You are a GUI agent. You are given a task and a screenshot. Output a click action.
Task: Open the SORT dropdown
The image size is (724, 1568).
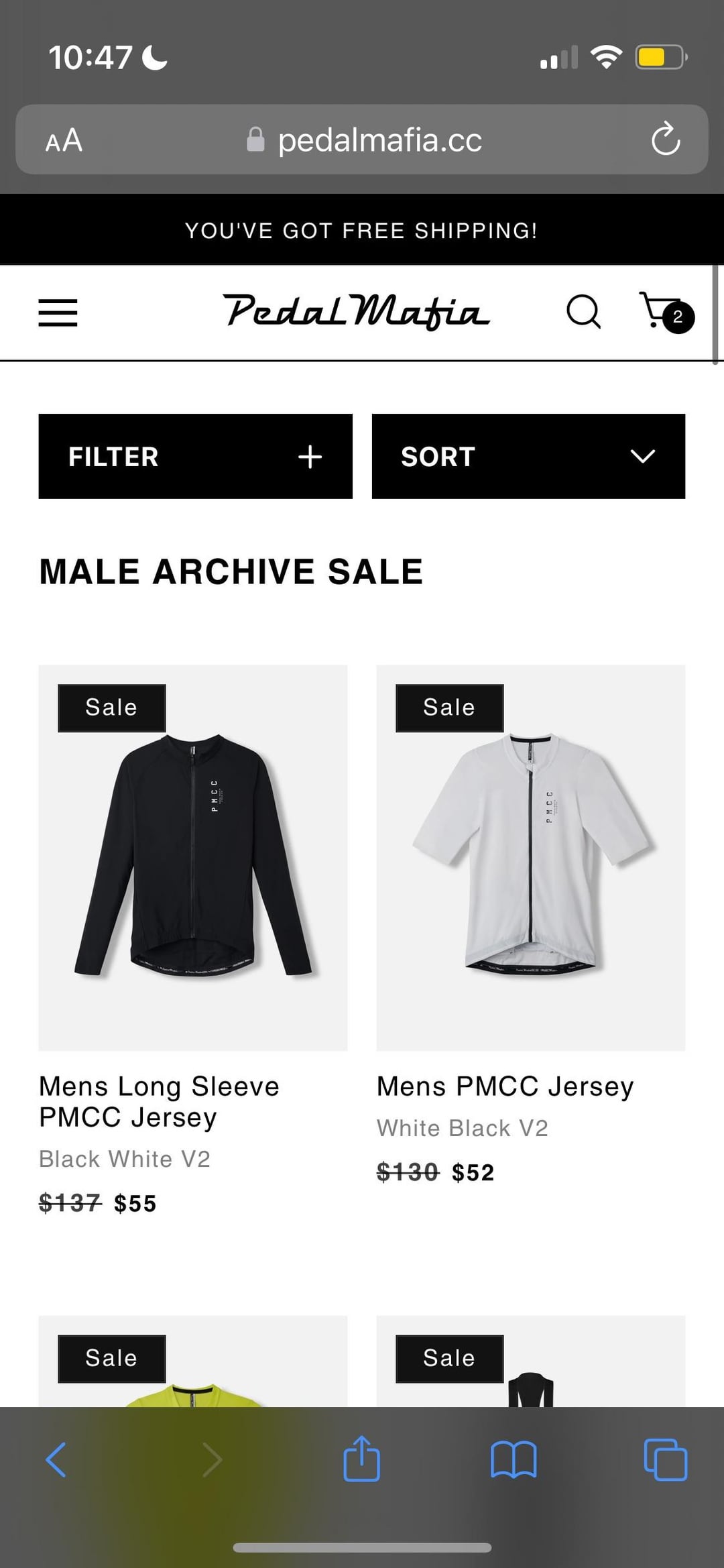(x=528, y=456)
